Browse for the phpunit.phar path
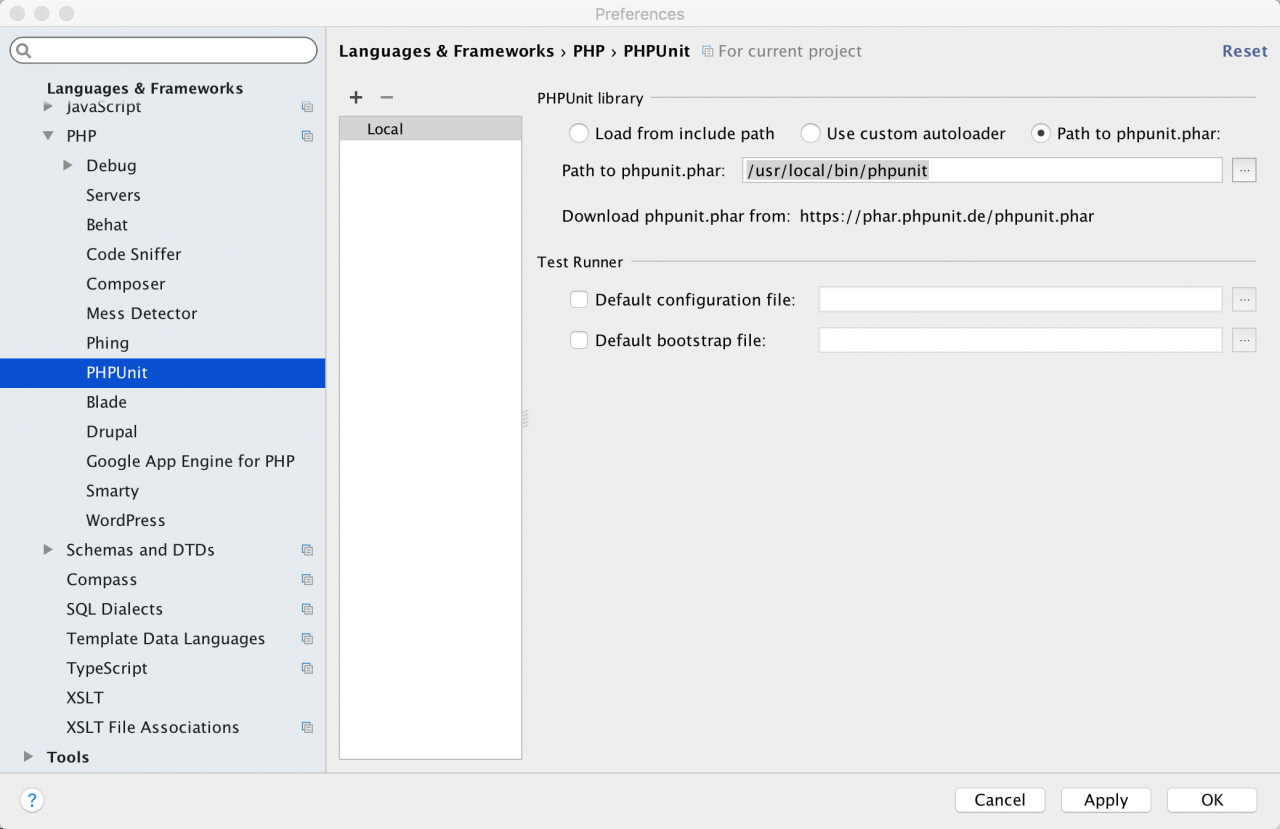This screenshot has width=1280, height=829. [1244, 170]
